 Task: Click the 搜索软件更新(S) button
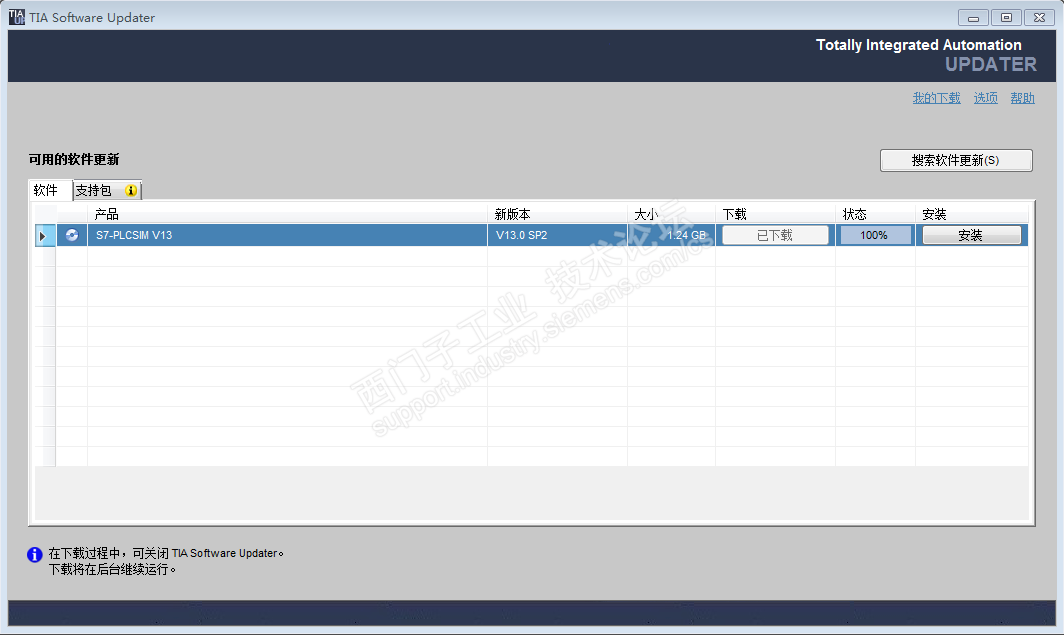(956, 160)
